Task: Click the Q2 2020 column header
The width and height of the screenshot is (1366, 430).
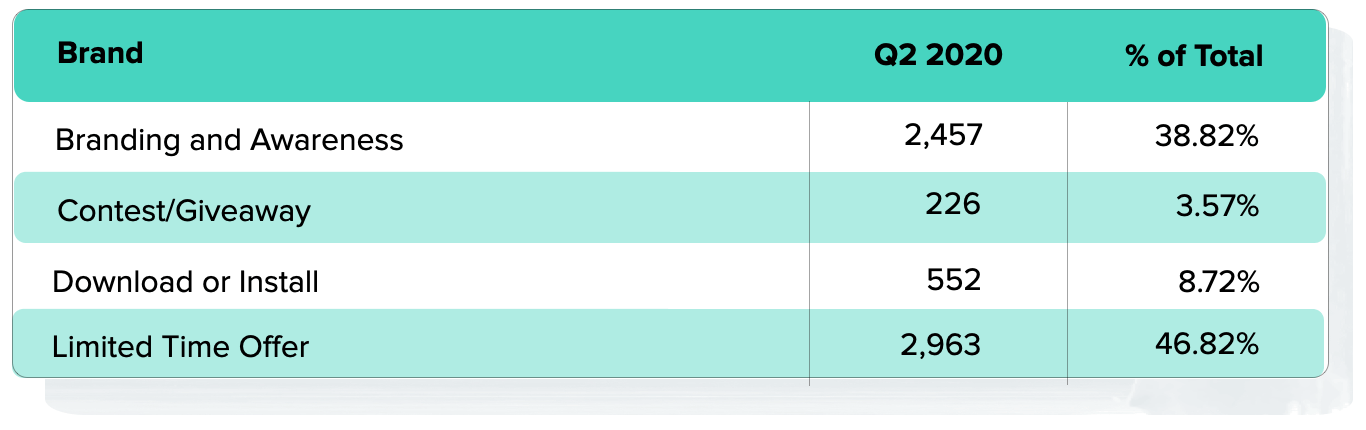Action: (938, 55)
